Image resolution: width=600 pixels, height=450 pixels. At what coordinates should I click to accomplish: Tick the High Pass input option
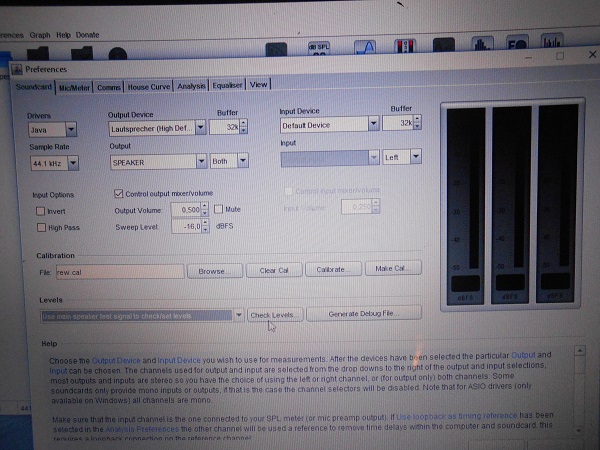41,228
